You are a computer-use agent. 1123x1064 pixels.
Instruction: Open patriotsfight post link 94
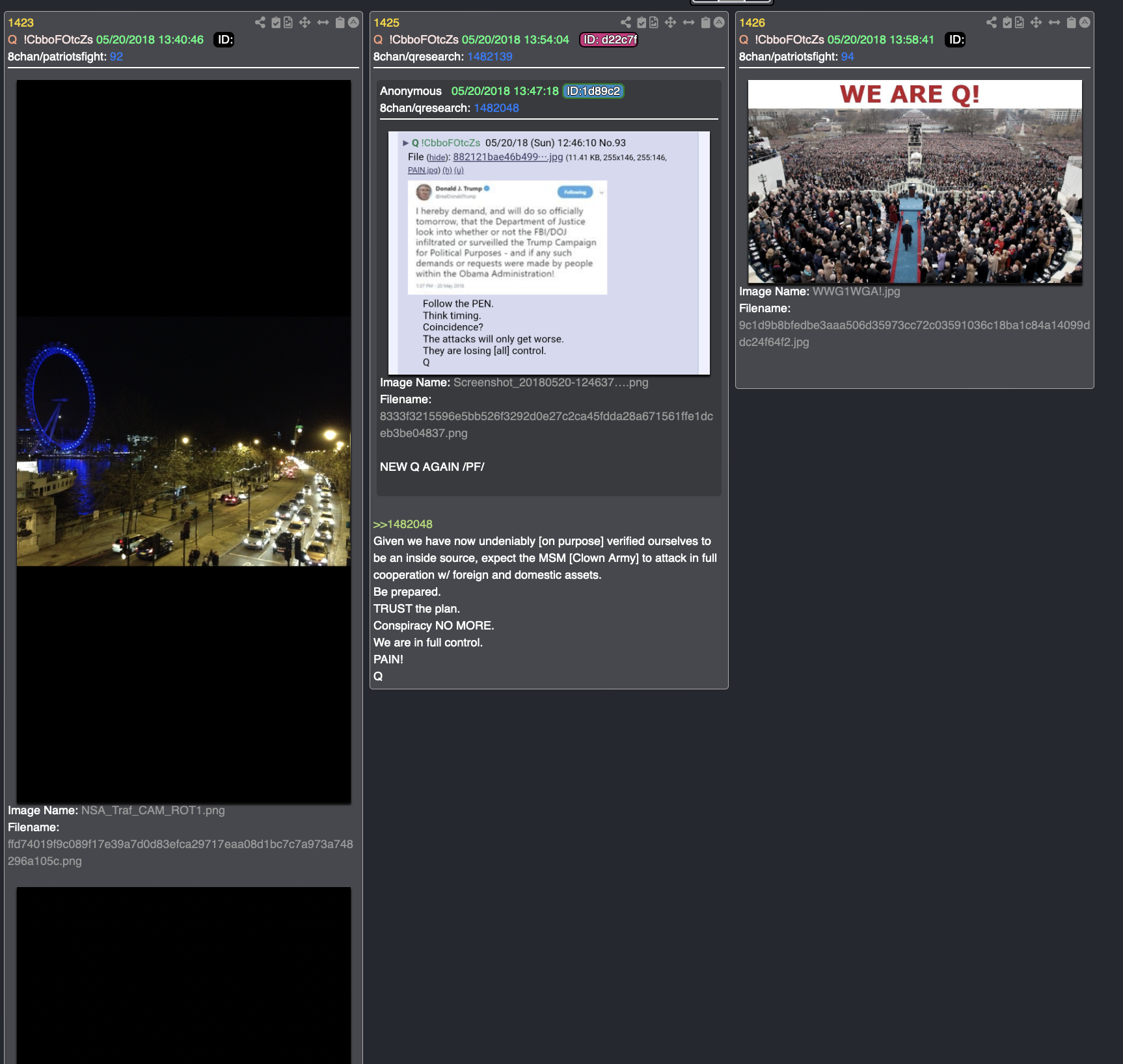click(848, 57)
